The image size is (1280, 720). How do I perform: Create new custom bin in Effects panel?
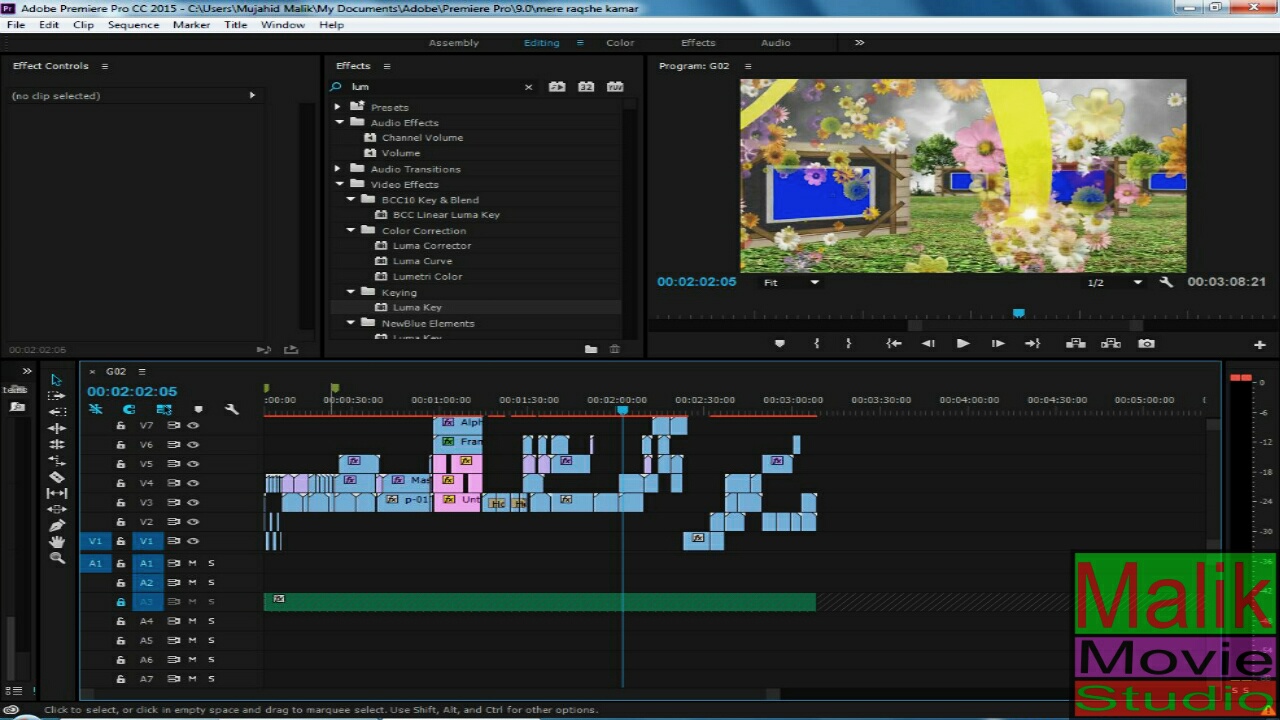coord(591,349)
